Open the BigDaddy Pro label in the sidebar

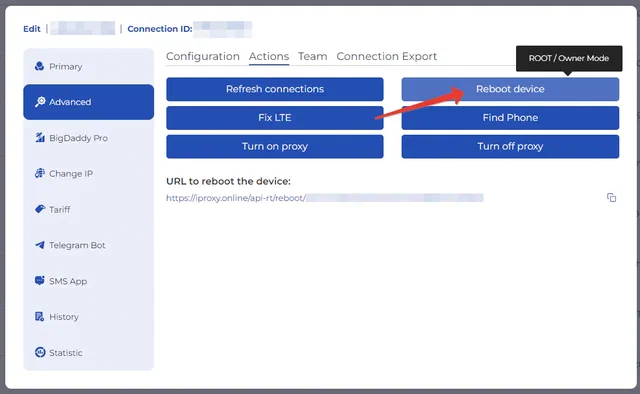78,138
